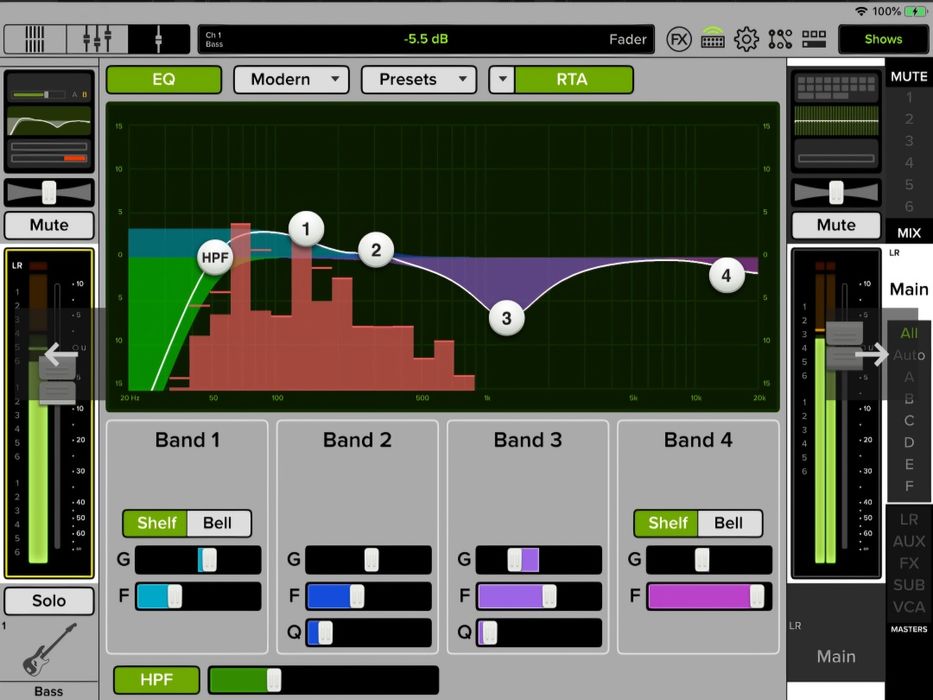Open the channel EQ curve thumbnail
Screen dimensions: 933x700
49,121
